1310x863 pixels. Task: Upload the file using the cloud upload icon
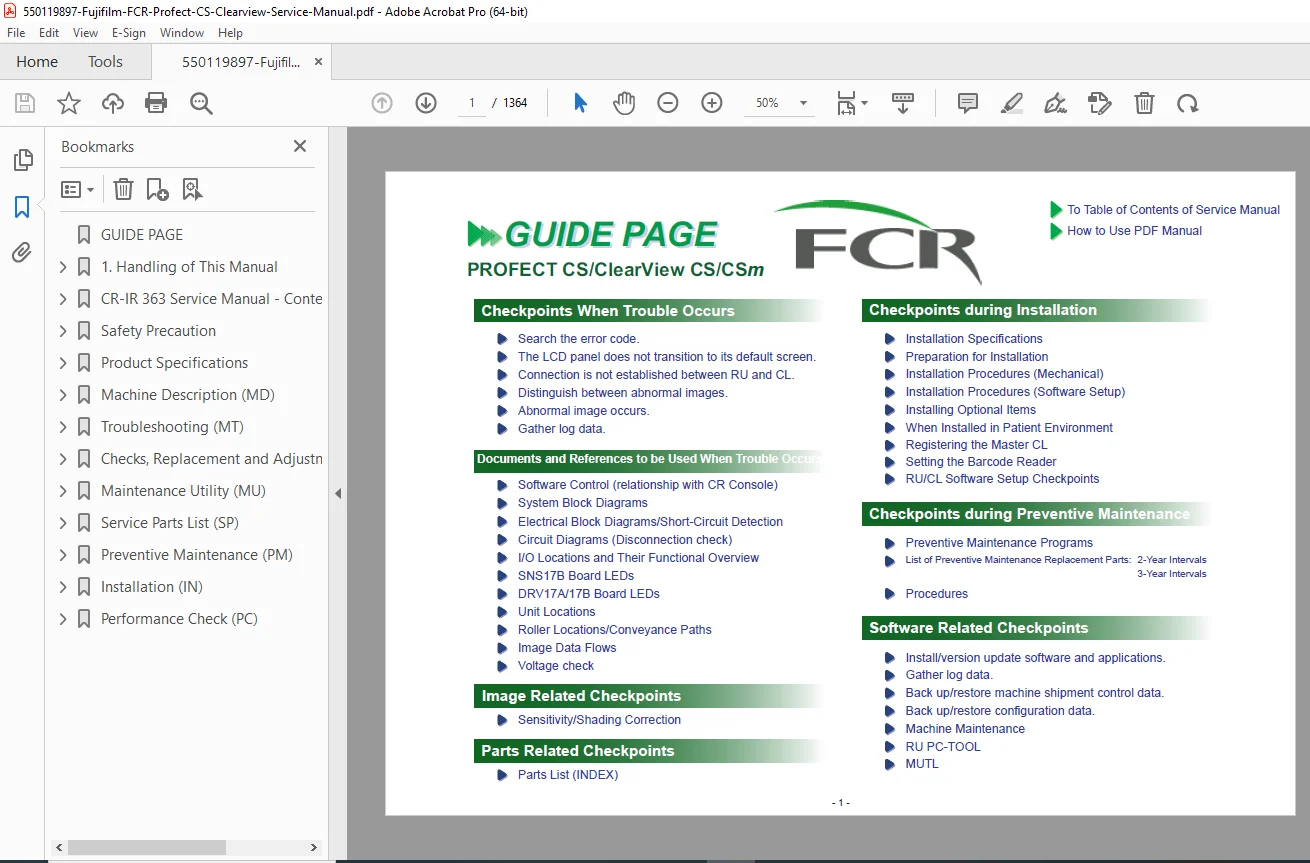tap(113, 103)
